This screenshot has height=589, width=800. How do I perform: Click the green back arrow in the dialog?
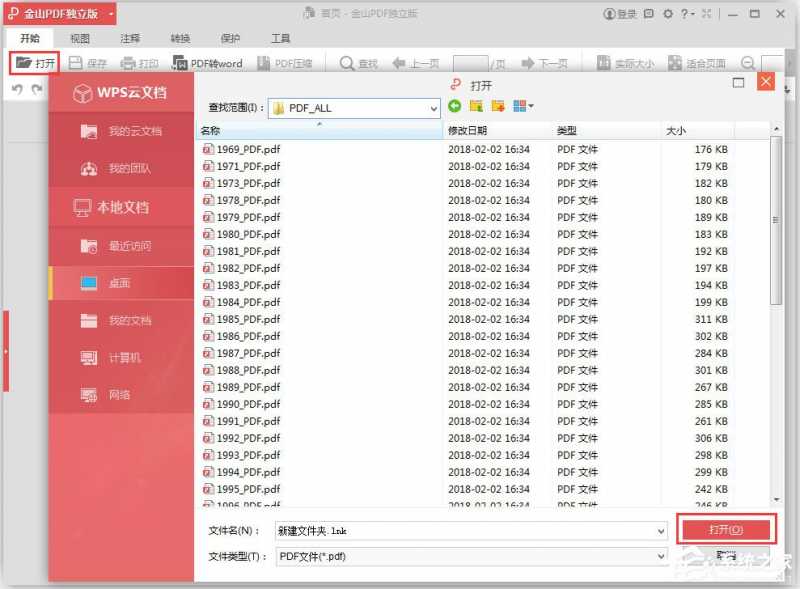455,105
